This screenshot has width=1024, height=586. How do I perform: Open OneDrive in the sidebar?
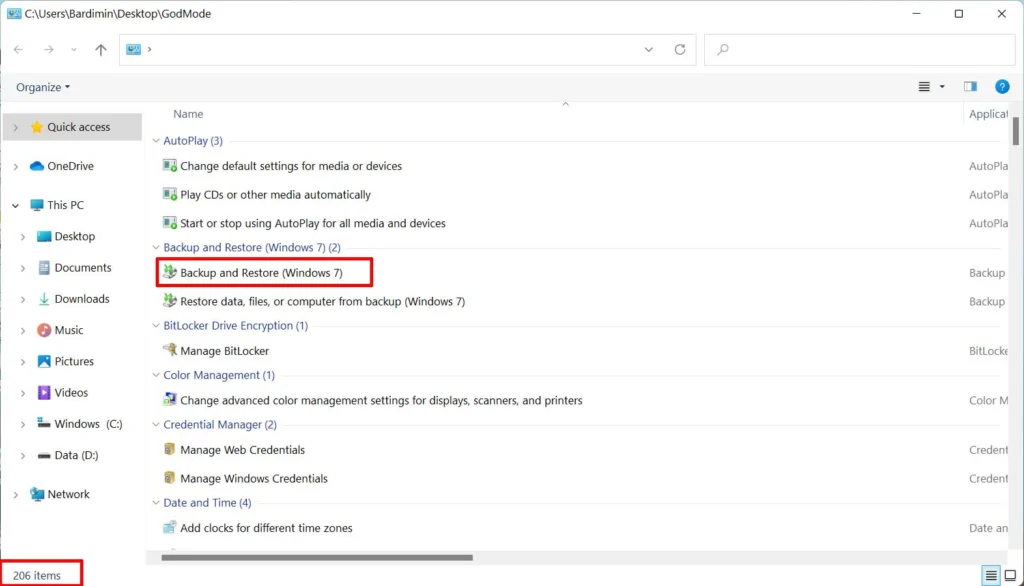pos(71,166)
